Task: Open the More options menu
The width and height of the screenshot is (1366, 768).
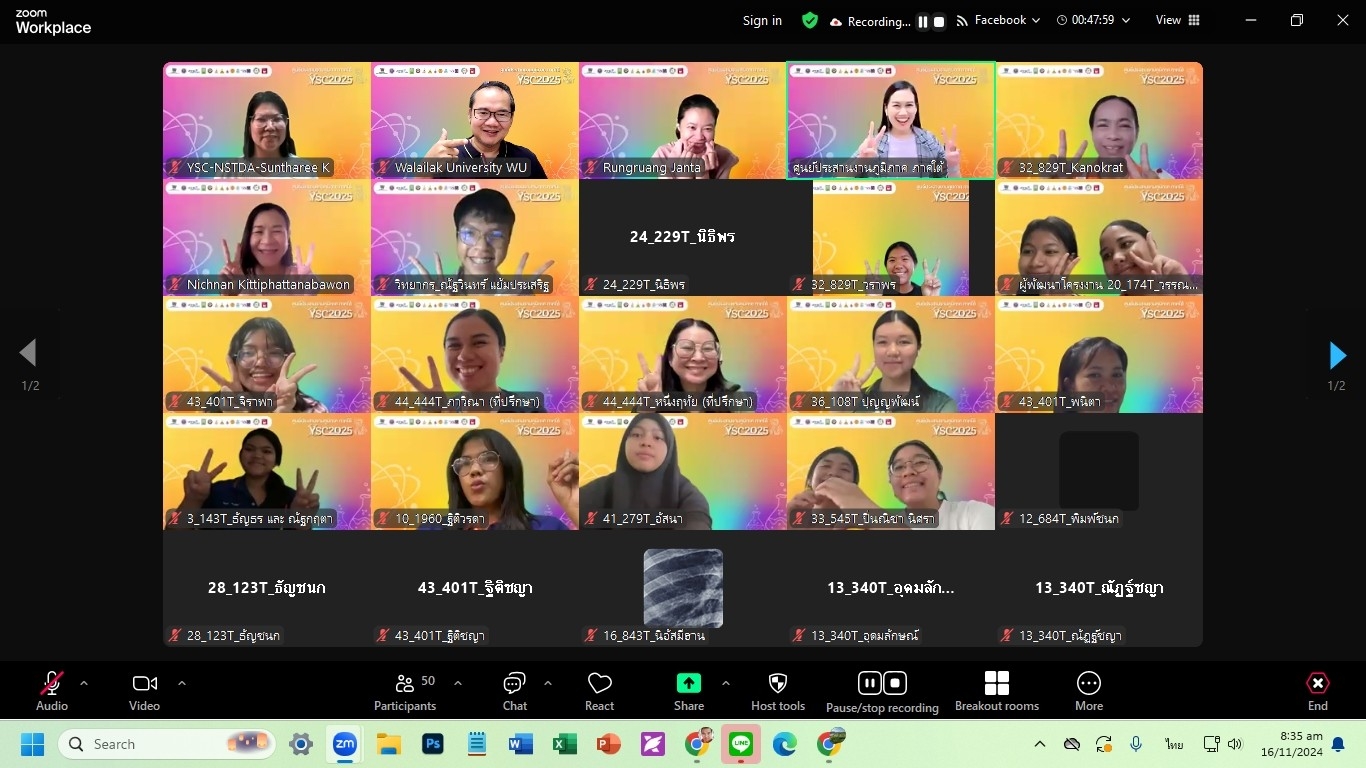Action: [x=1088, y=690]
